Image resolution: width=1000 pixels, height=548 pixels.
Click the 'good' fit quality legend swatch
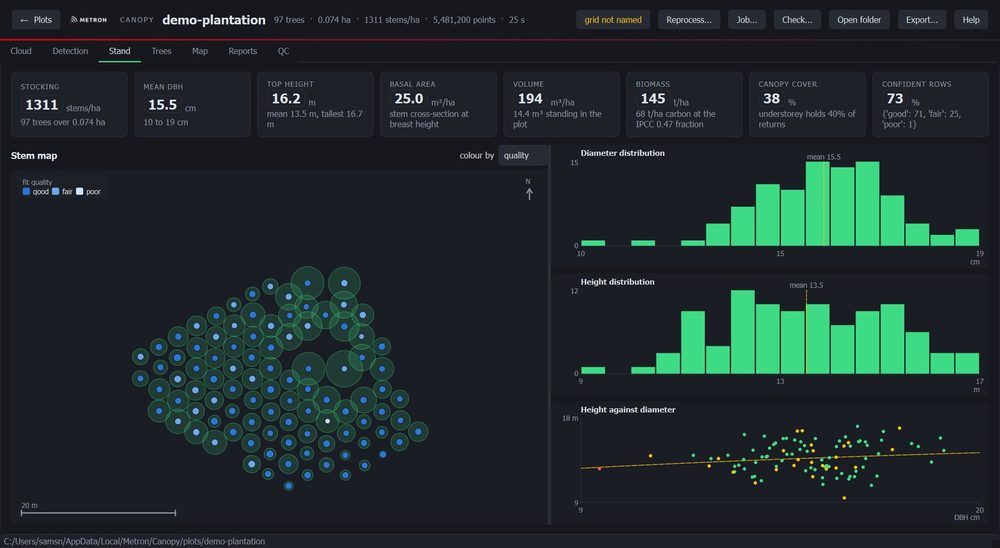click(x=26, y=191)
